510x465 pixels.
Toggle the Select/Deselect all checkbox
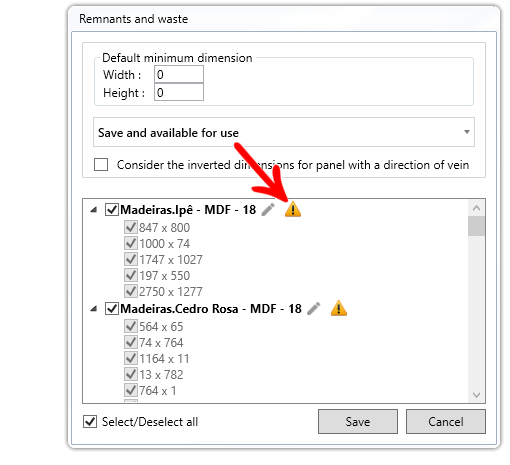90,422
